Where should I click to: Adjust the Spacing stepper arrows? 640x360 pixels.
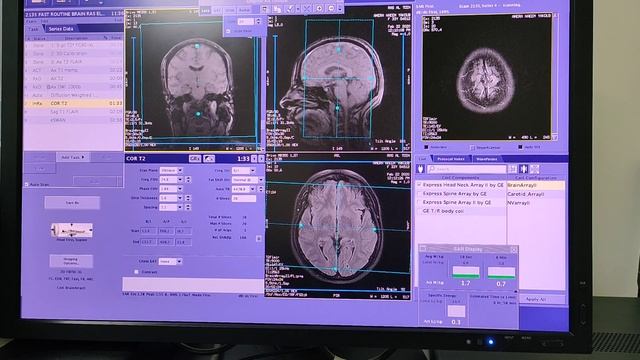(x=188, y=207)
